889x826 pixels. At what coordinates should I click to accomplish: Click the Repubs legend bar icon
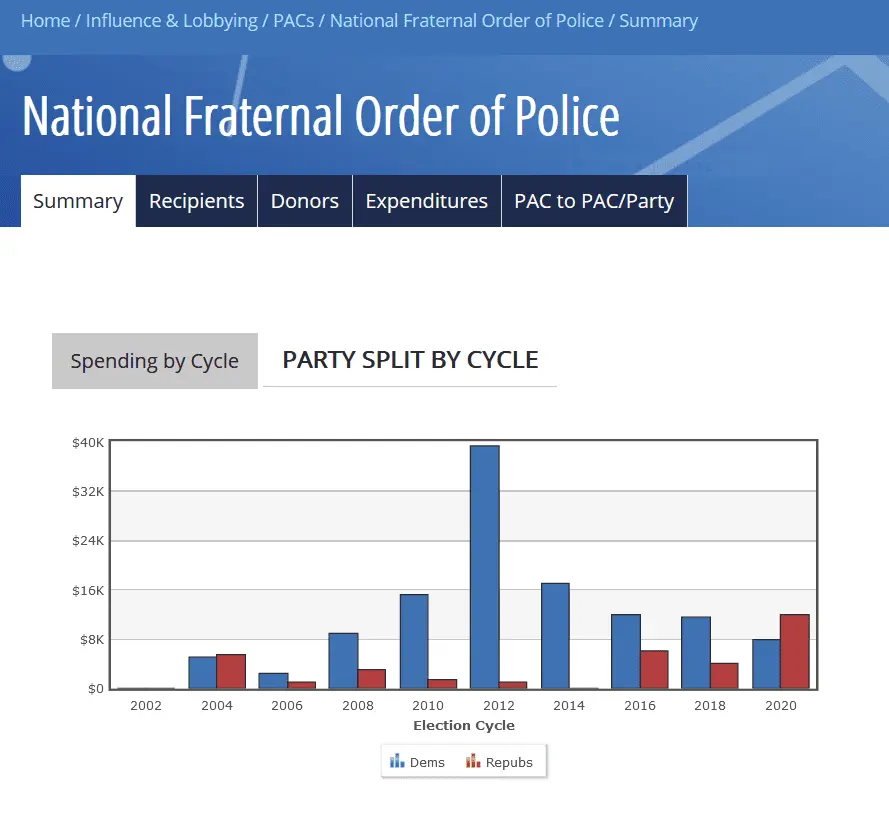473,761
